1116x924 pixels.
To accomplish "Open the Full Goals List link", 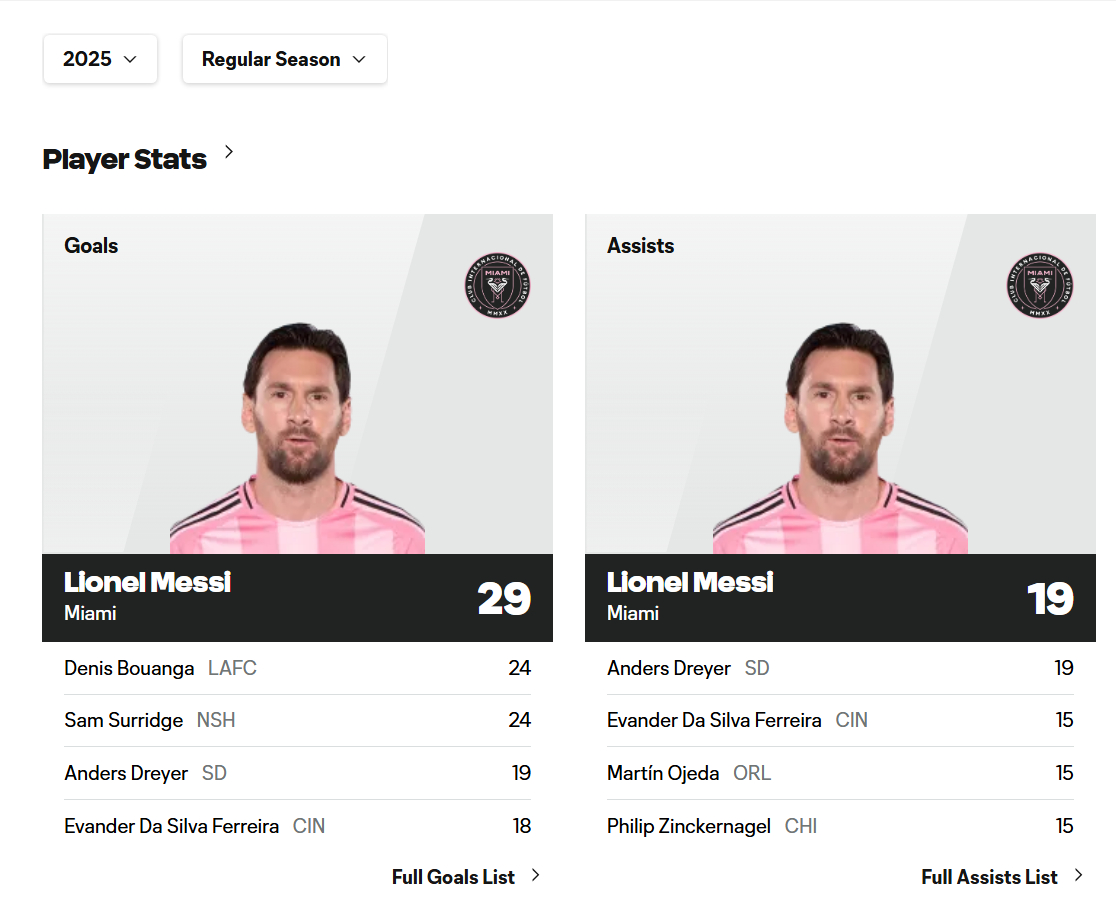I will pos(453,877).
